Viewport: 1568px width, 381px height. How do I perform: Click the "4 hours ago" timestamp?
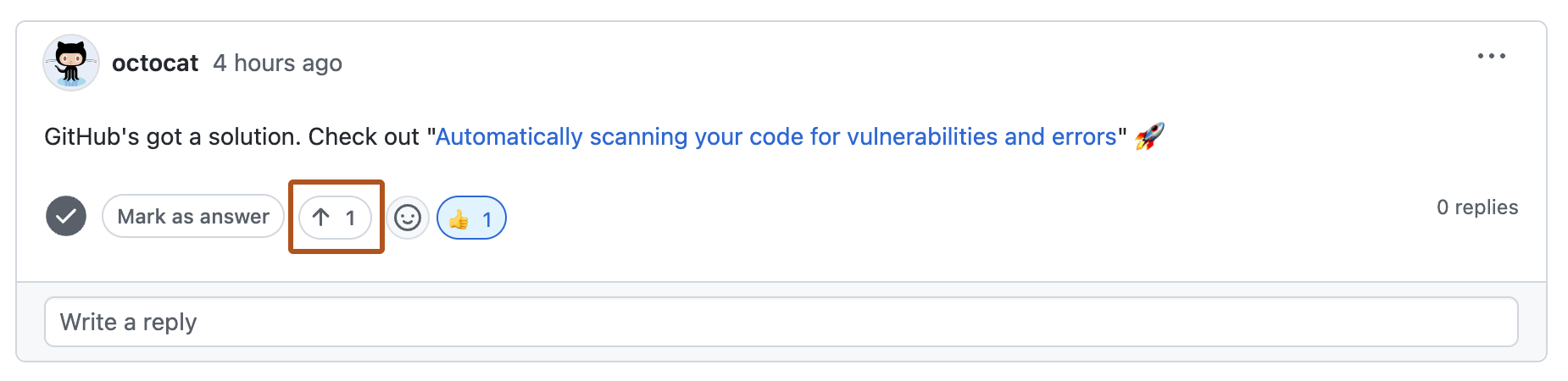point(277,63)
